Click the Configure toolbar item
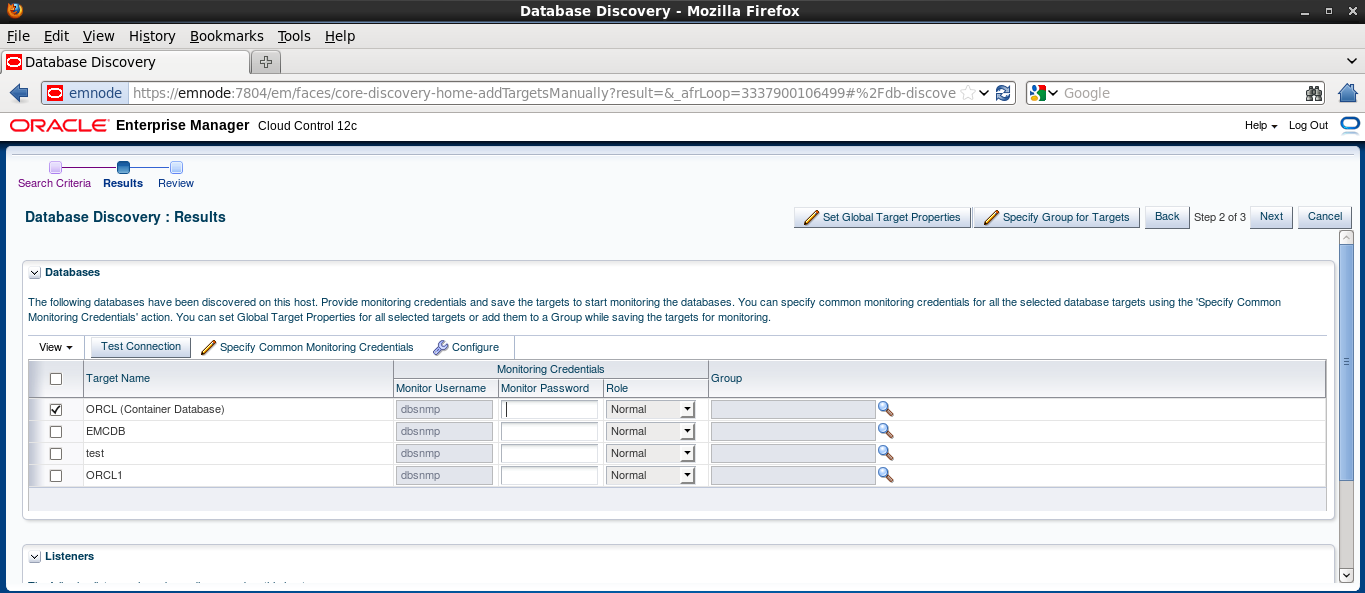Viewport: 1365px width, 593px height. [x=466, y=347]
